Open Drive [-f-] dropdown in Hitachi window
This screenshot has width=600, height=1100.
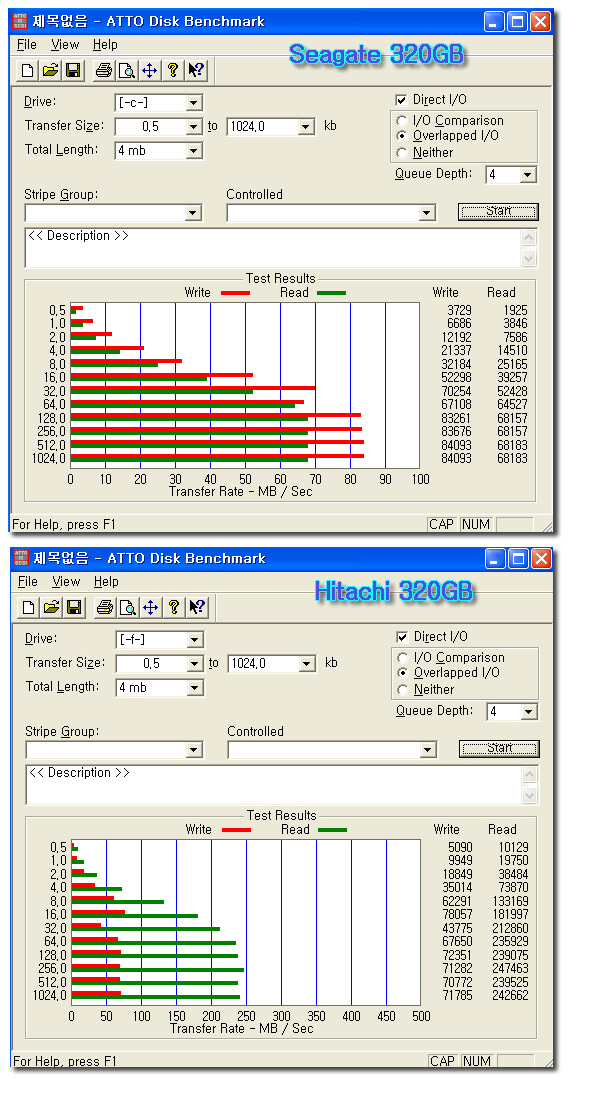pos(194,640)
